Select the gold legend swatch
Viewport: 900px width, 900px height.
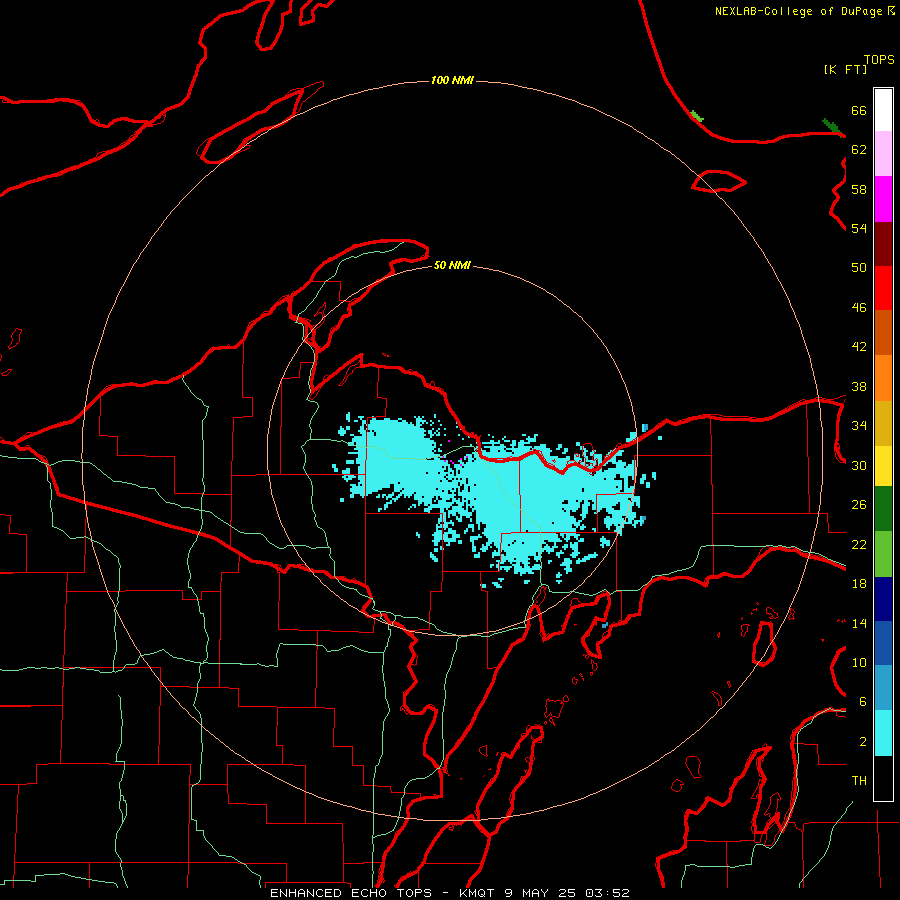883,423
